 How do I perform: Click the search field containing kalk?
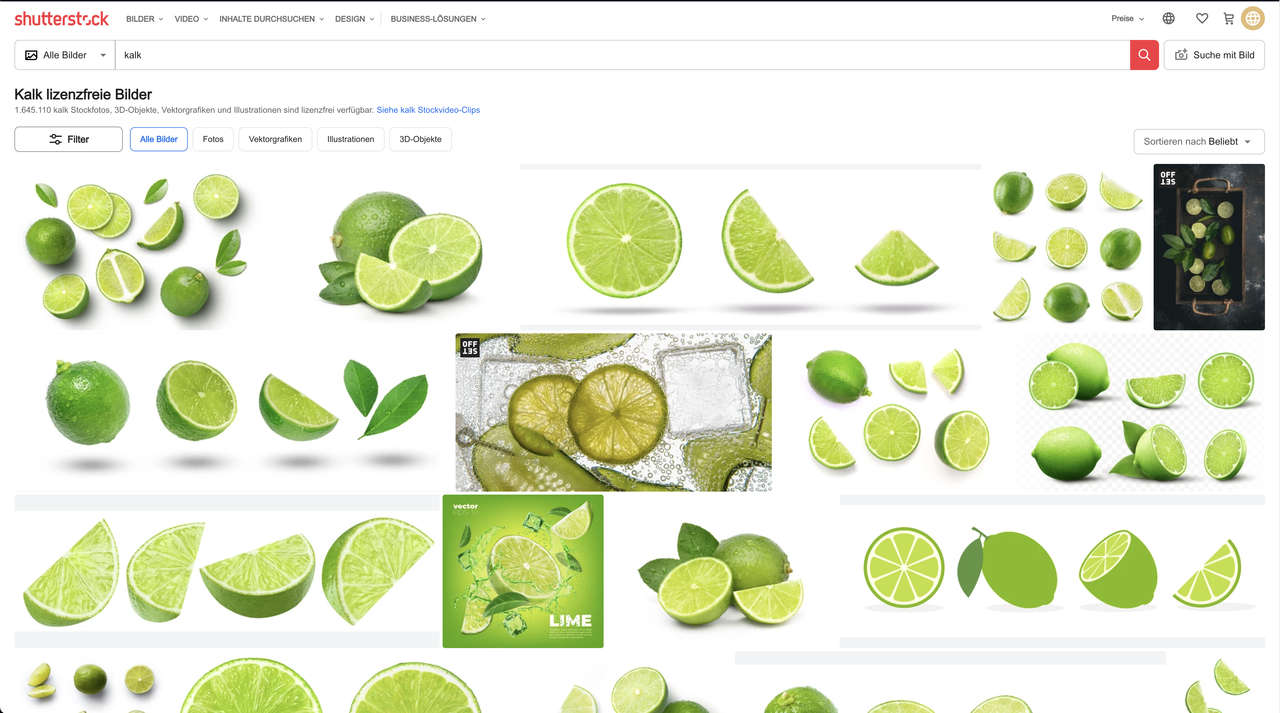pyautogui.click(x=622, y=55)
